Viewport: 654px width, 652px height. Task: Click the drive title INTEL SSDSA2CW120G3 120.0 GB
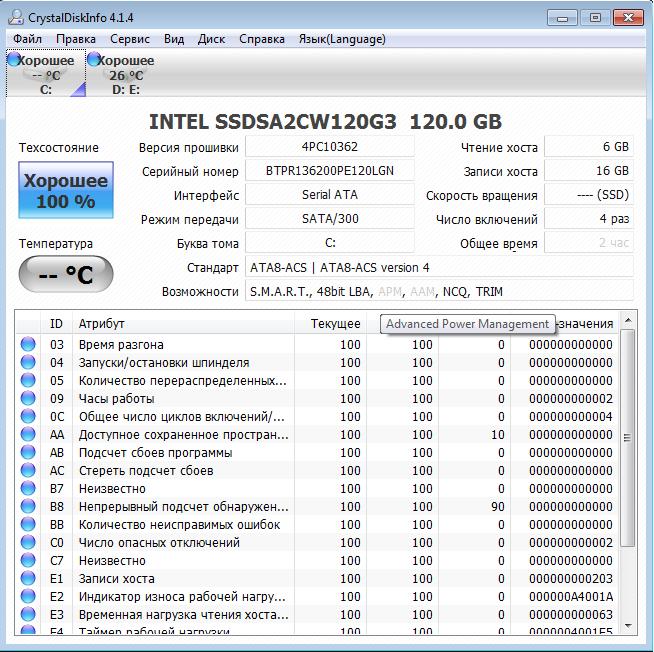[x=325, y=122]
